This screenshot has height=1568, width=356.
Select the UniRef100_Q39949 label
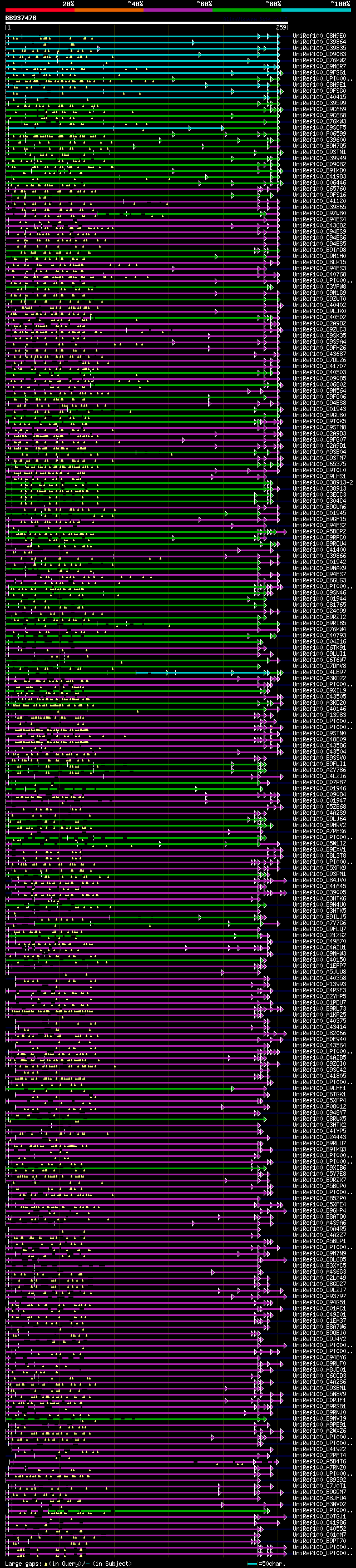click(x=319, y=159)
